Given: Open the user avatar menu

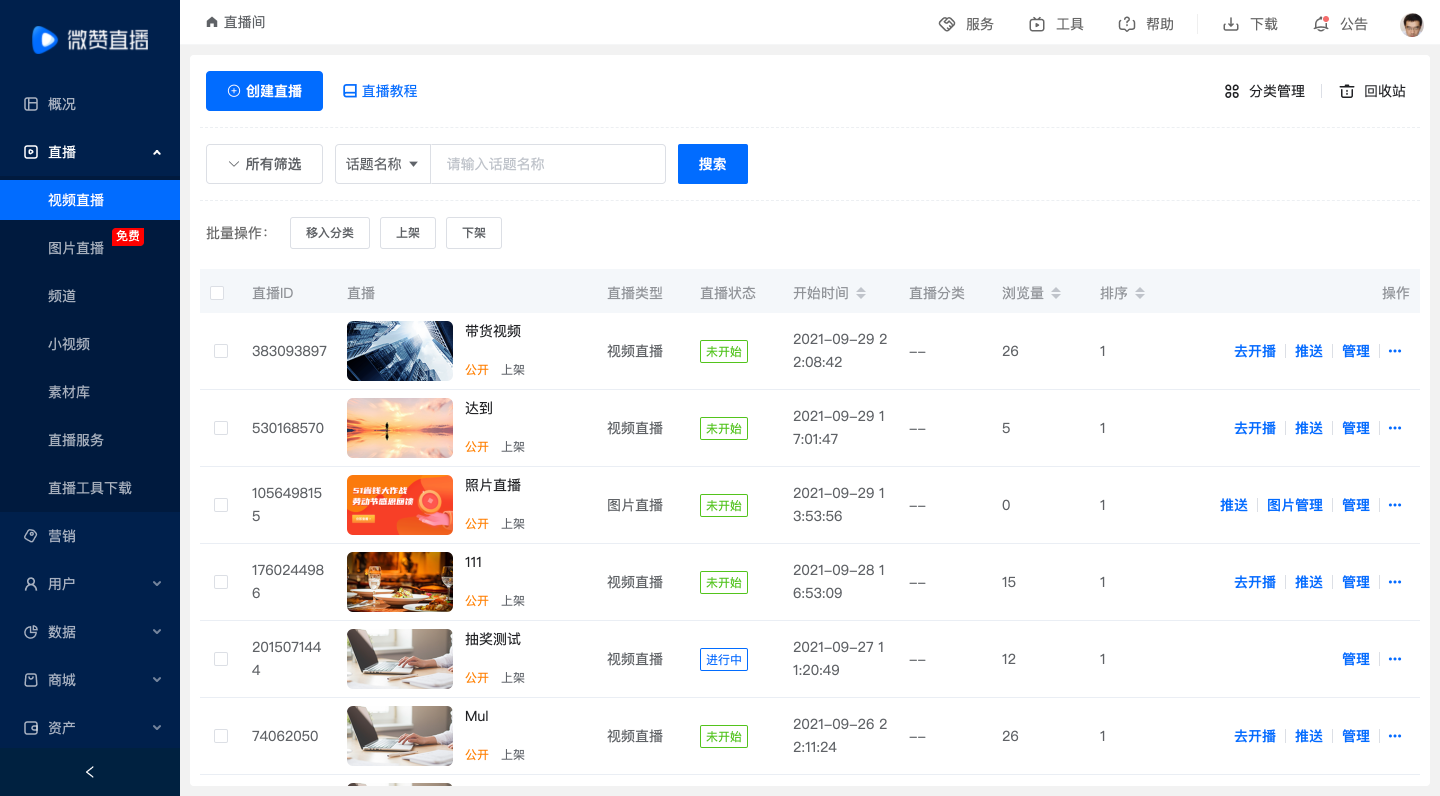Looking at the screenshot, I should coord(1412,25).
